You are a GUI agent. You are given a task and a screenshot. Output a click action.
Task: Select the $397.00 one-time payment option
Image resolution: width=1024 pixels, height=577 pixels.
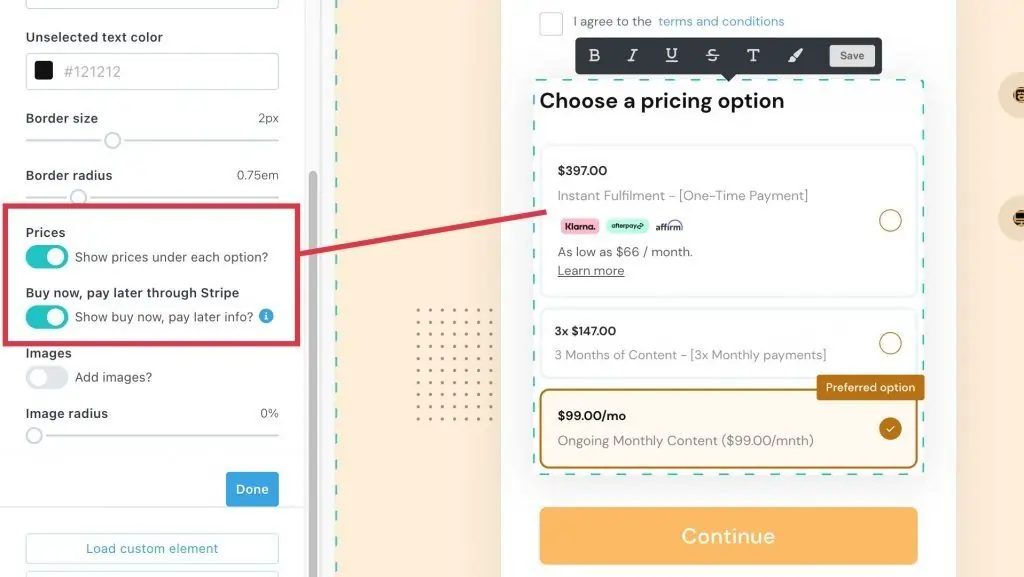tap(890, 220)
